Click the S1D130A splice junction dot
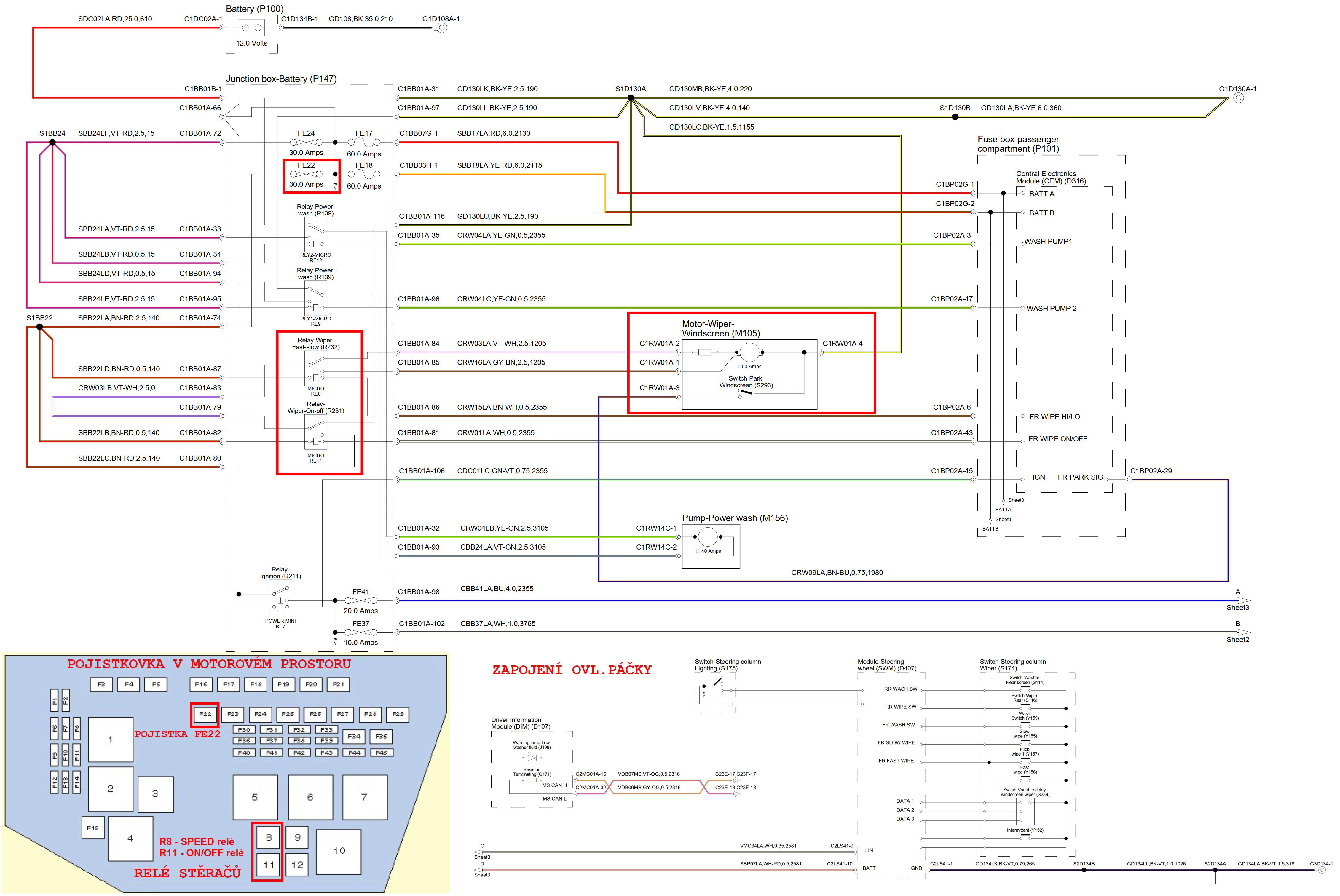This screenshot has height=896, width=1340. (631, 98)
